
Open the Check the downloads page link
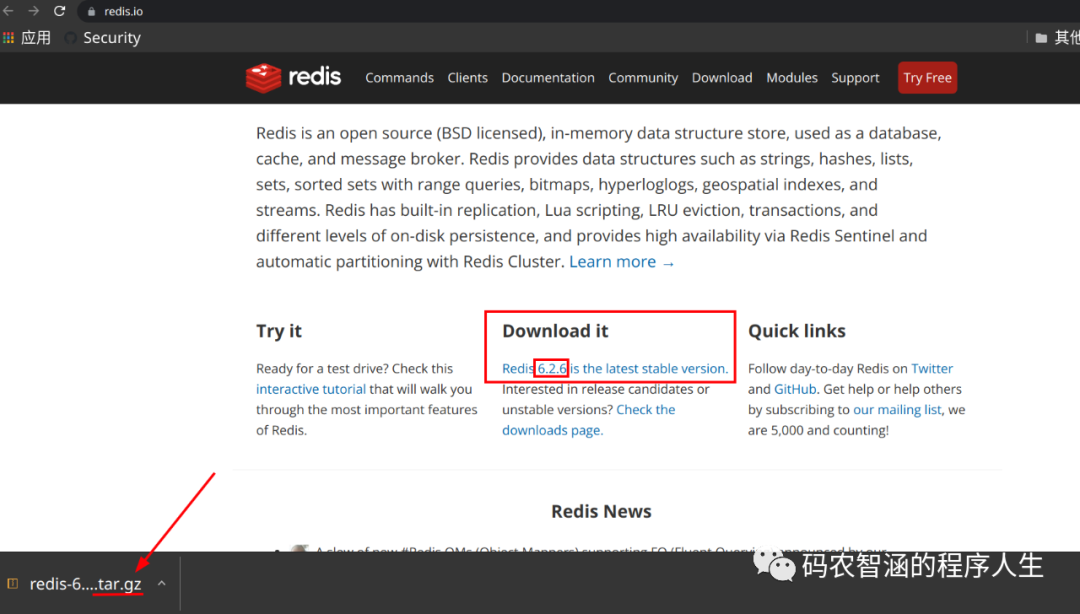pos(588,420)
